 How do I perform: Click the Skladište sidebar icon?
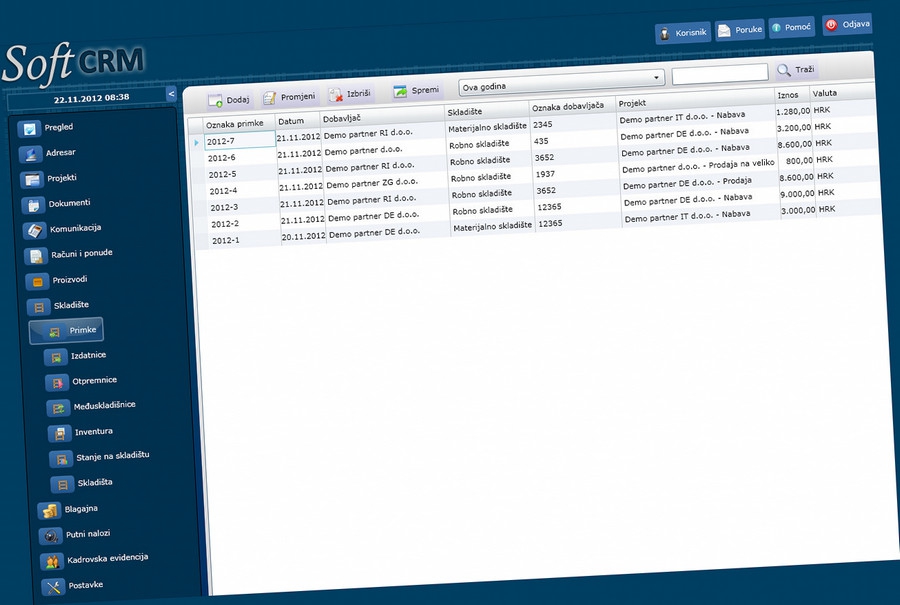tap(38, 307)
